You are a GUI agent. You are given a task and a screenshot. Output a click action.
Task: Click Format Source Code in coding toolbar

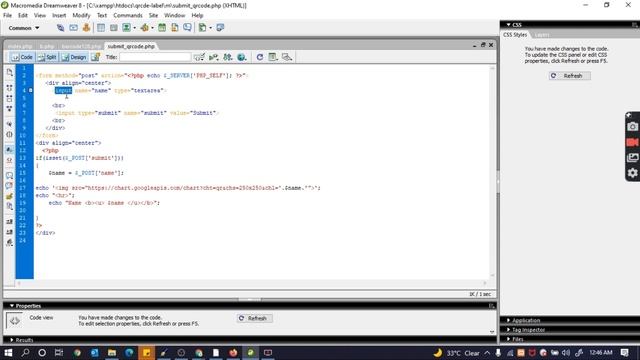[x=9, y=242]
